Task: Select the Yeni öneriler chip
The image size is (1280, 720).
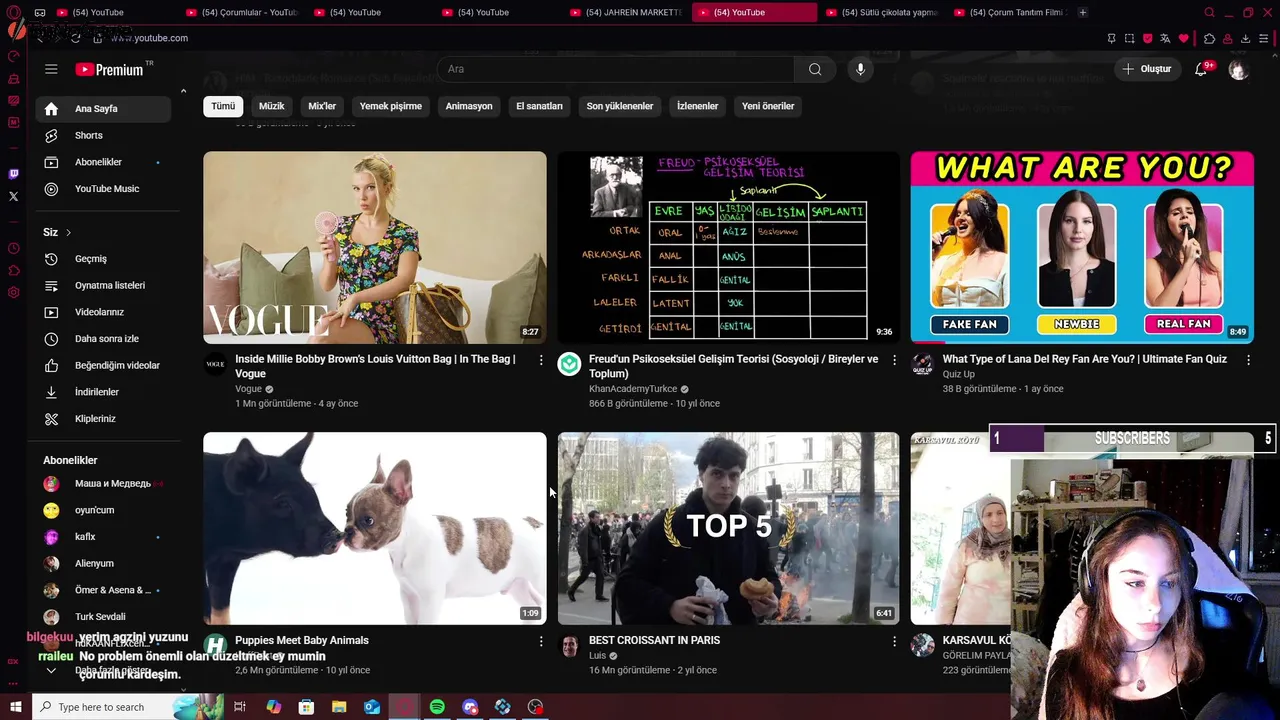Action: (x=768, y=106)
